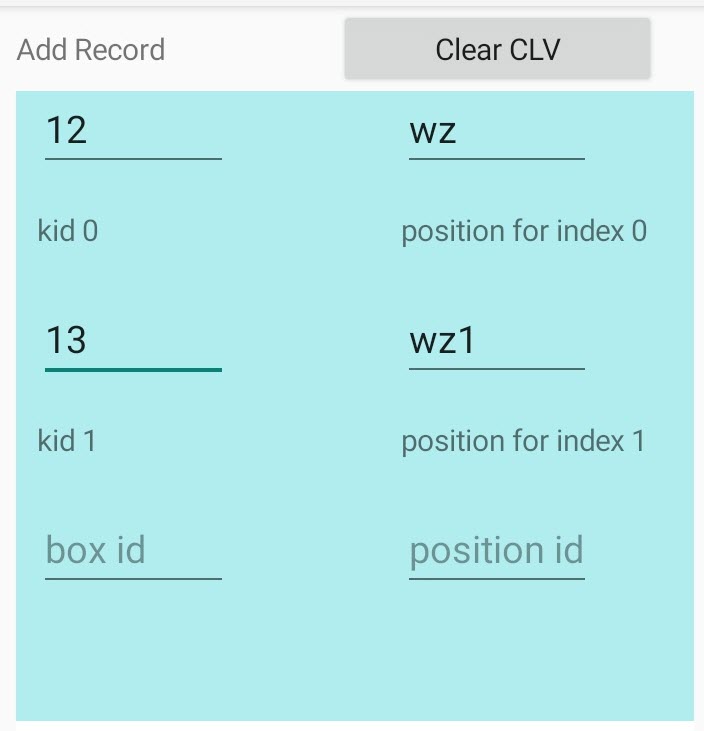704x731 pixels.
Task: Click the first row's left text field
Action: pyautogui.click(x=132, y=131)
